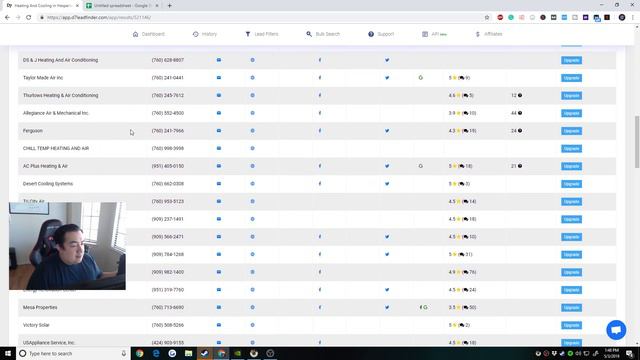This screenshot has height=360, width=640.
Task: Click website icon for Taylor Made Air Inc
Action: tap(252, 78)
